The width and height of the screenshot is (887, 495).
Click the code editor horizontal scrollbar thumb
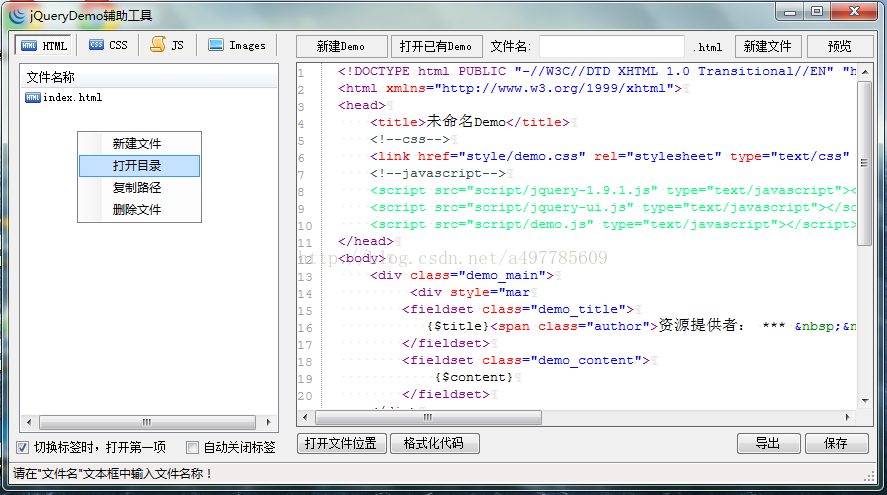point(428,417)
